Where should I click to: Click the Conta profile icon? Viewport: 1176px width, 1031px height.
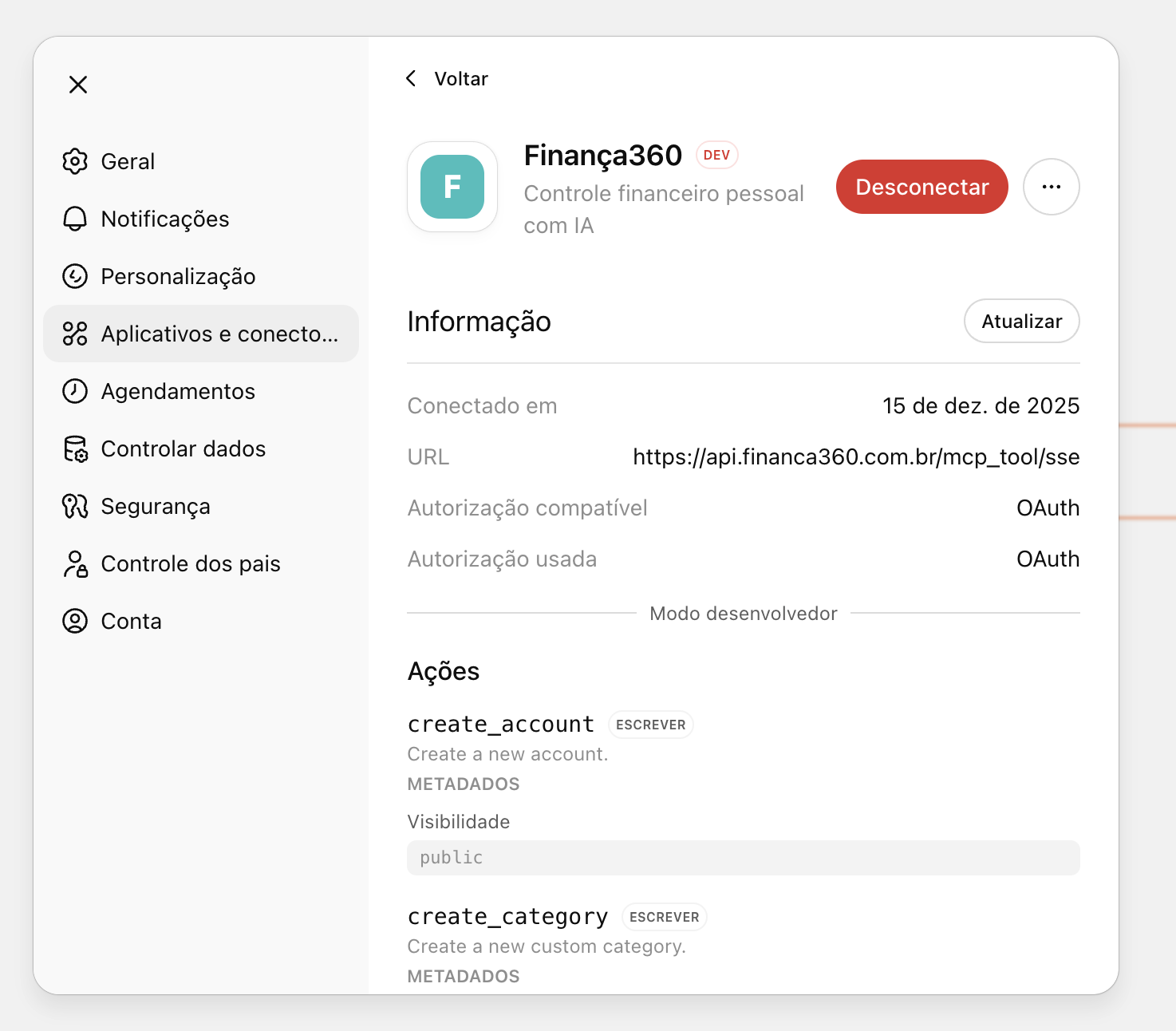point(75,621)
